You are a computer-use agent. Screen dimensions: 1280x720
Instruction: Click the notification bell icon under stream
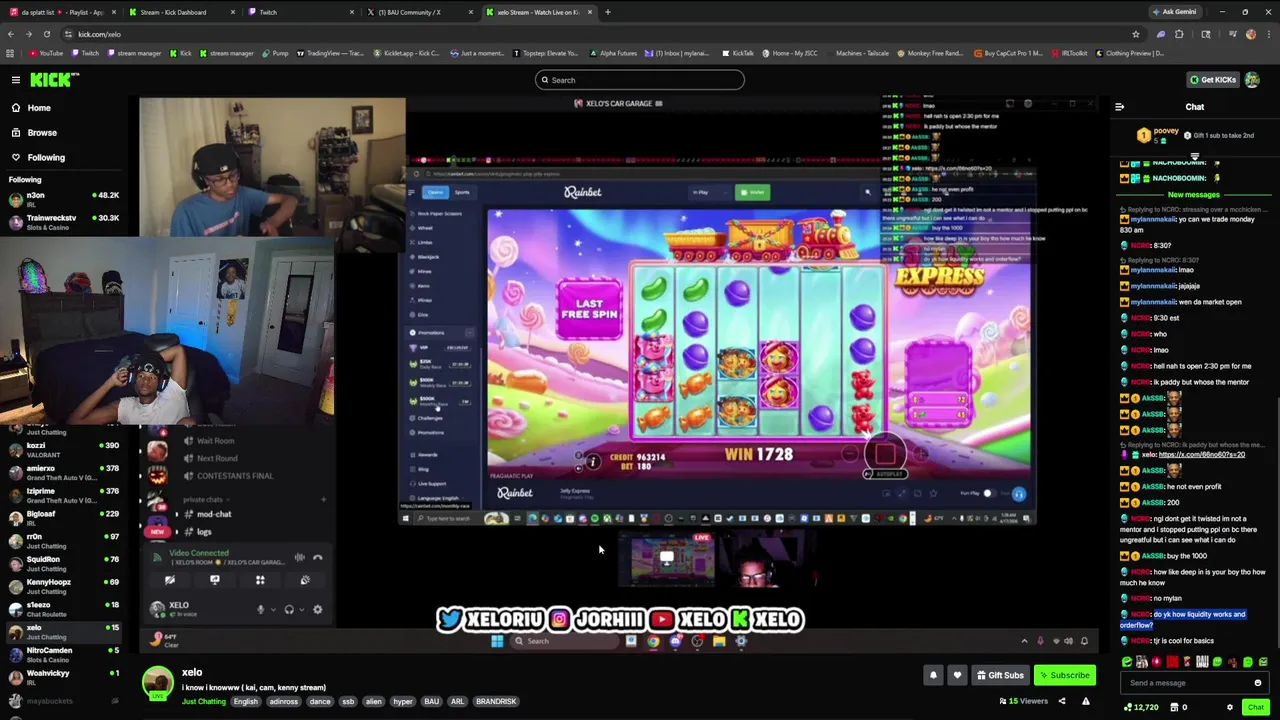933,675
